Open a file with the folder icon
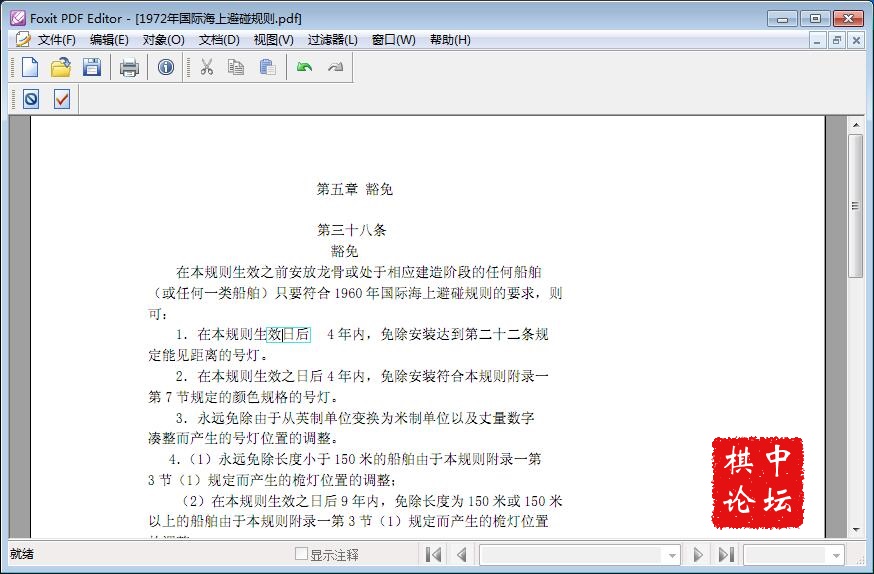 click(x=61, y=67)
